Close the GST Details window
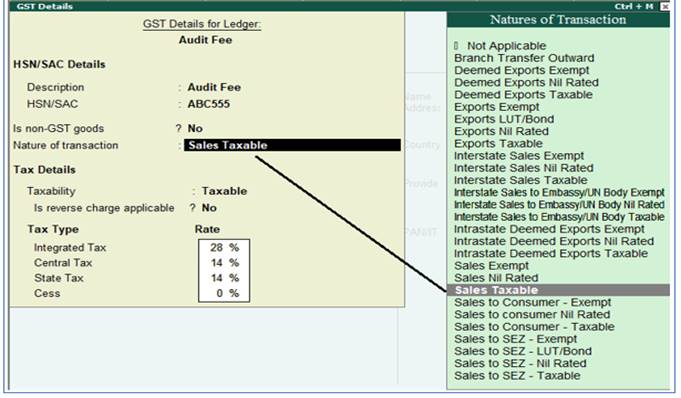Image resolution: width=681 pixels, height=398 pixels. point(664,6)
